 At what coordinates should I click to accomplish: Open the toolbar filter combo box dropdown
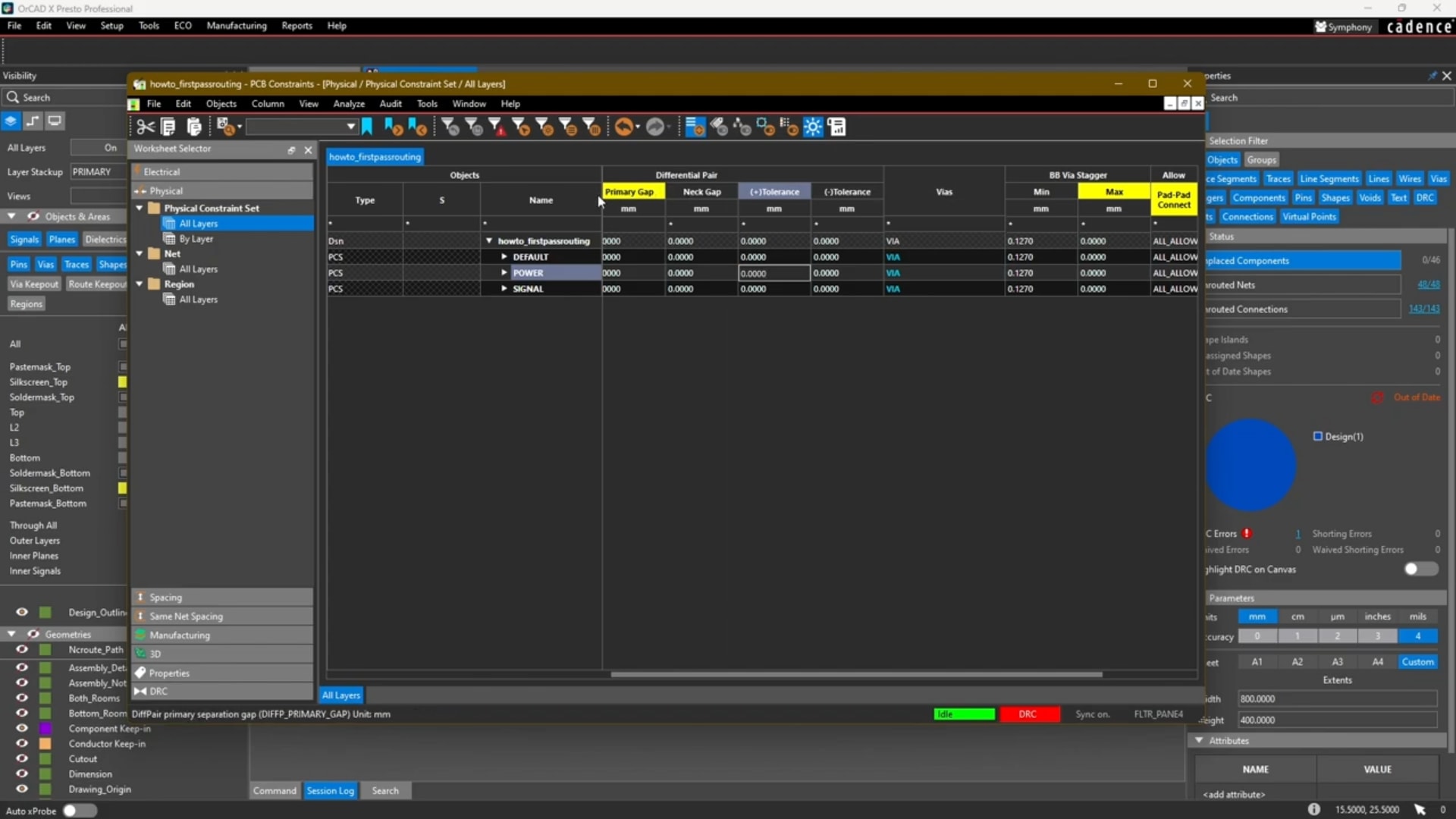tap(350, 127)
